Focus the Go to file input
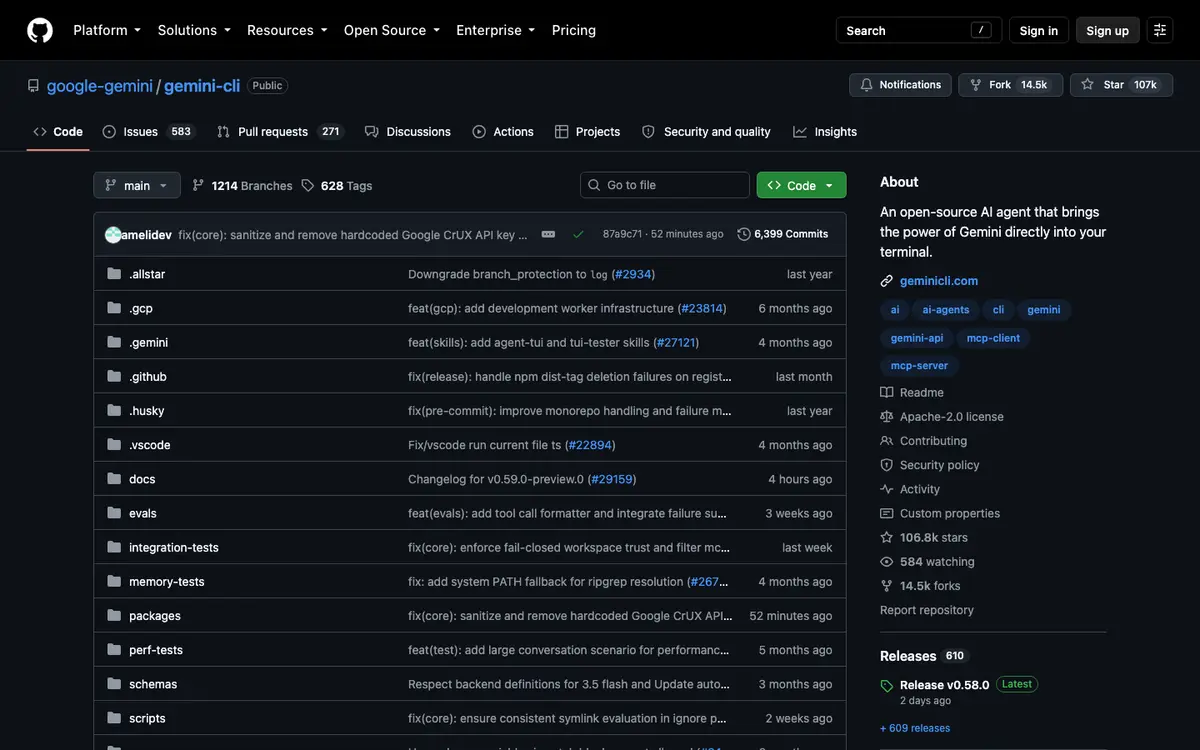 tap(665, 185)
